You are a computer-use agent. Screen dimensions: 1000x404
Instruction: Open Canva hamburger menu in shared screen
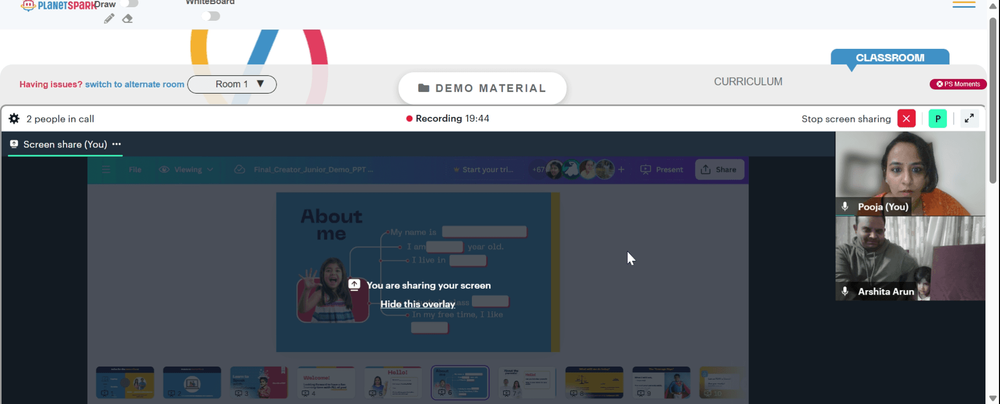[x=107, y=170]
